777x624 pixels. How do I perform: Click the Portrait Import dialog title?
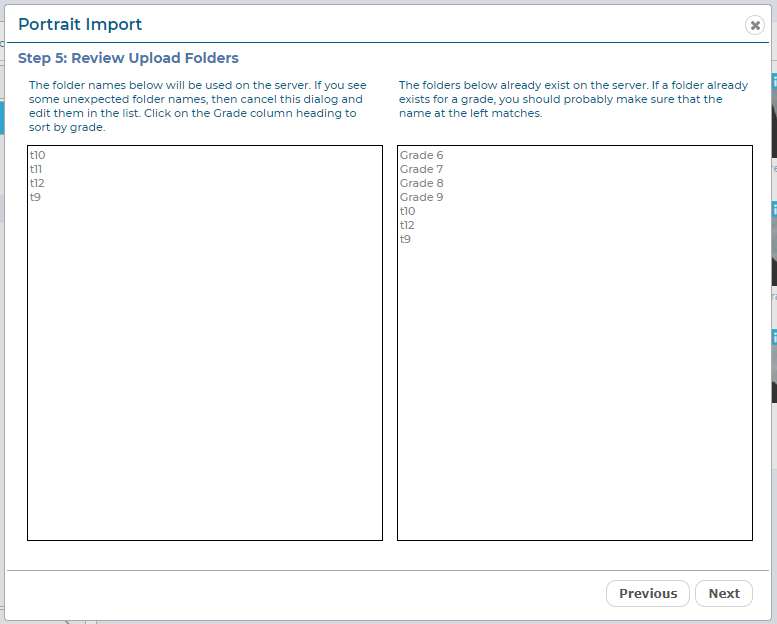pyautogui.click(x=80, y=24)
